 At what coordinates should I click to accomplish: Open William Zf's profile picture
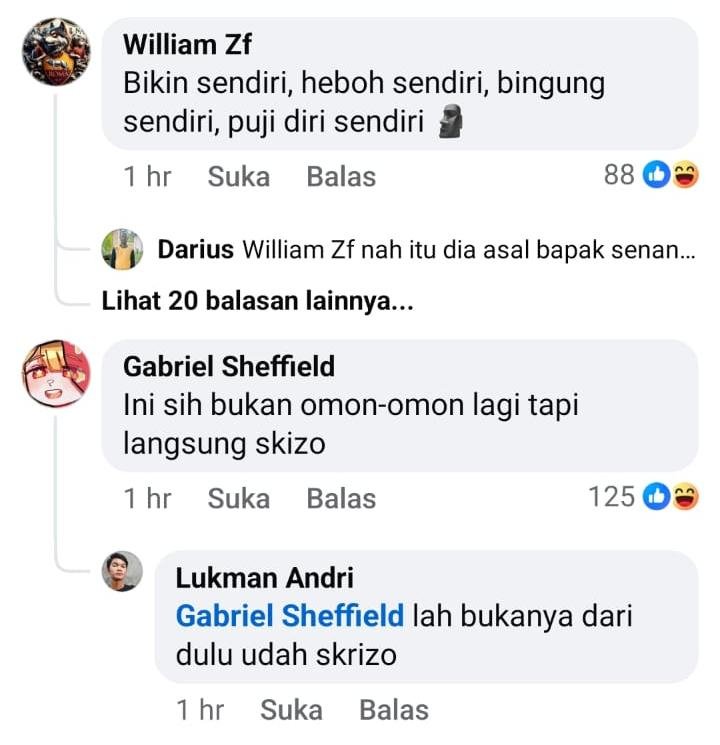click(x=56, y=52)
